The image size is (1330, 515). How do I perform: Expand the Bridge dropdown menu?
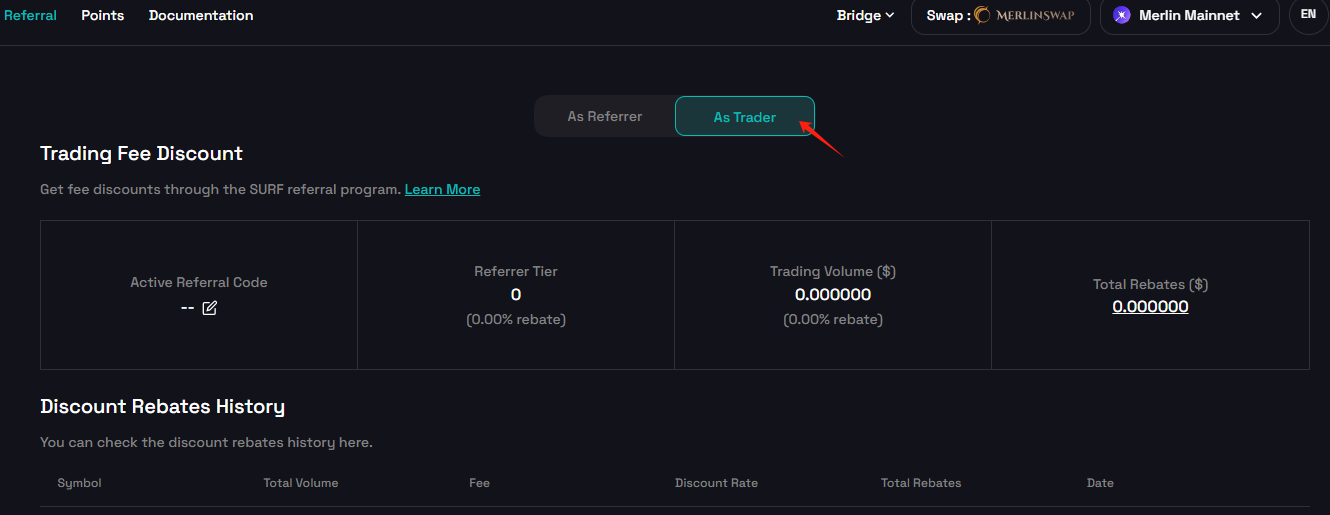click(x=865, y=15)
